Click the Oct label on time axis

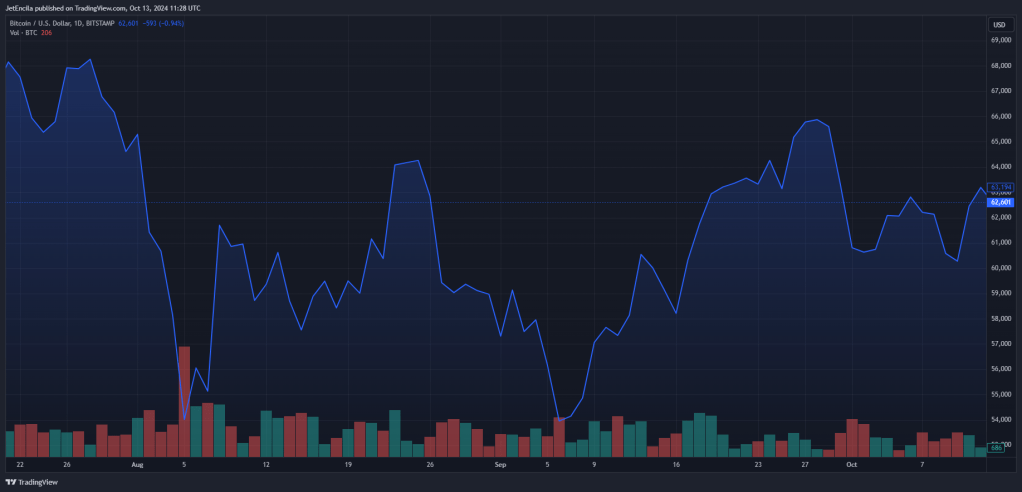coord(851,465)
